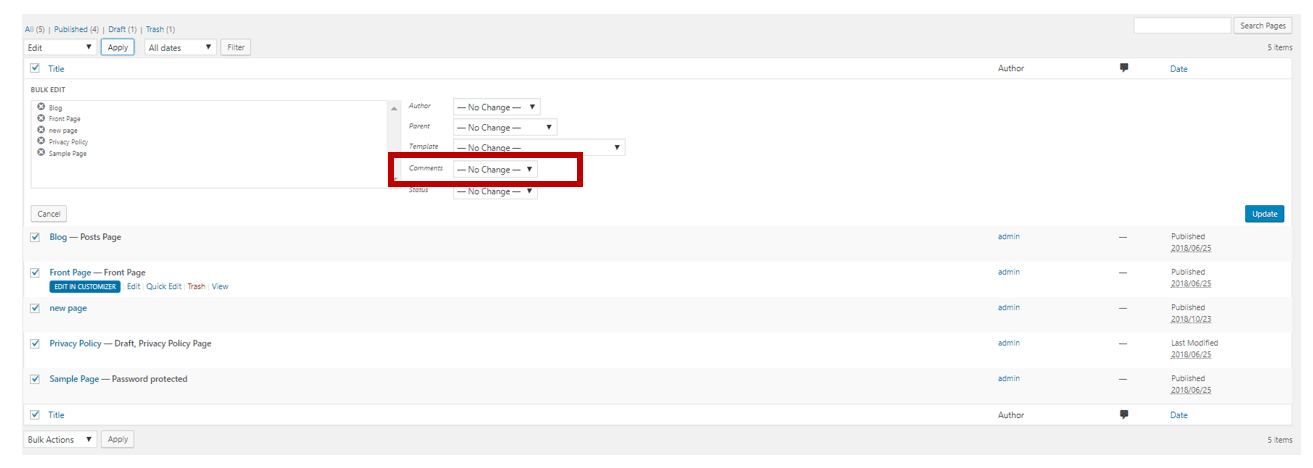
Task: Sort by Title in table footer
Action: (56, 414)
